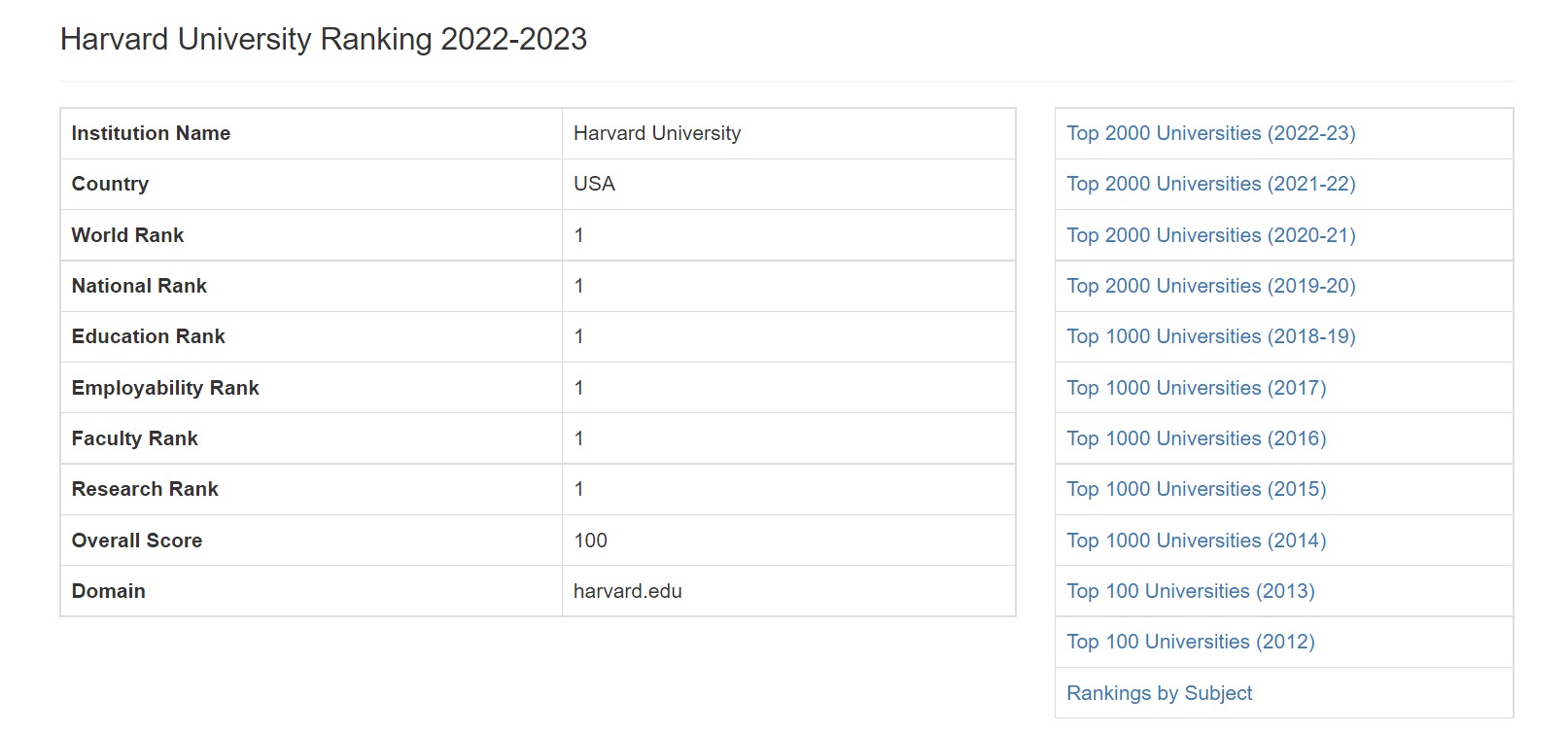Click the Employability Rank row label
This screenshot has height=733, width=1568.
[165, 388]
